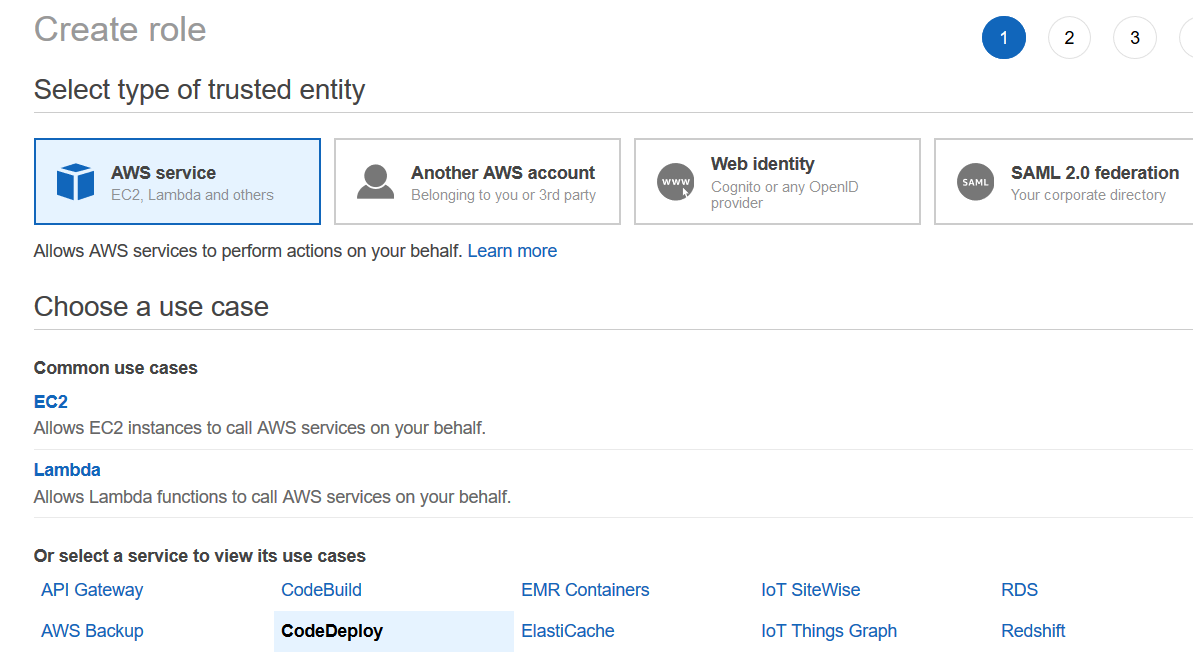This screenshot has height=662, width=1193.
Task: Select the EC2 common use case
Action: [51, 402]
